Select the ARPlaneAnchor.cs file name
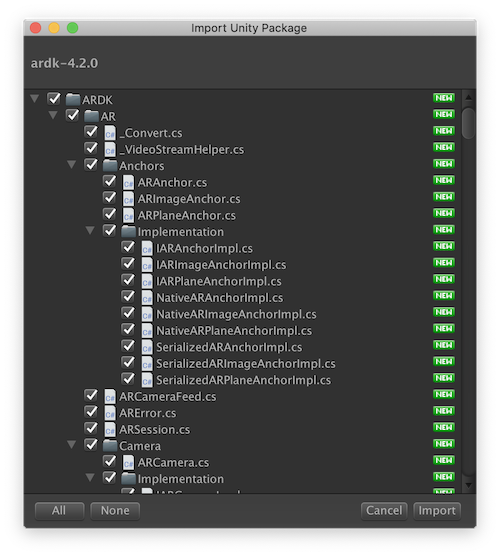 click(187, 215)
